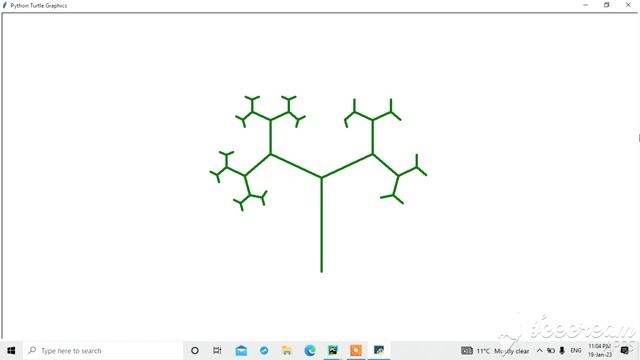
Task: Show hidden system tray icons
Action: pos(540,351)
